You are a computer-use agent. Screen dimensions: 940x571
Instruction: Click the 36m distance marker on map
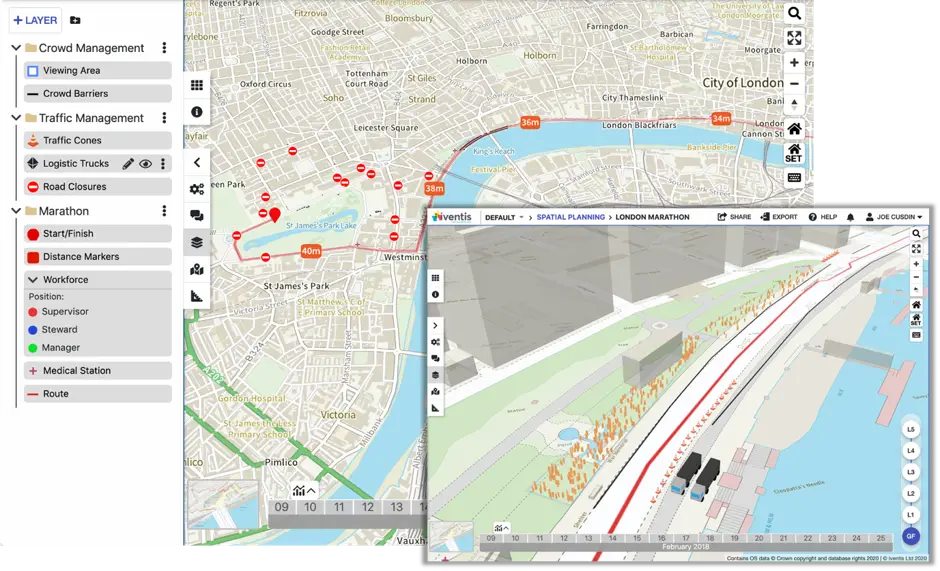click(530, 122)
